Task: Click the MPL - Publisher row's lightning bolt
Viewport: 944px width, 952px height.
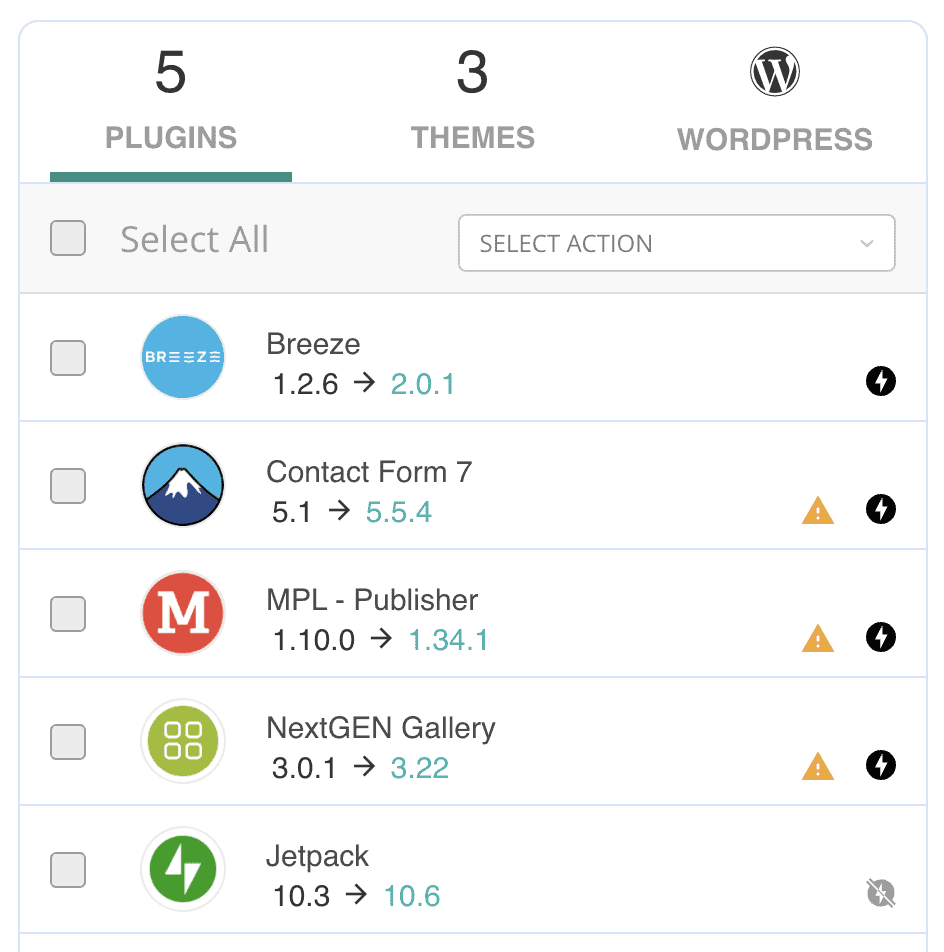Action: pyautogui.click(x=880, y=637)
